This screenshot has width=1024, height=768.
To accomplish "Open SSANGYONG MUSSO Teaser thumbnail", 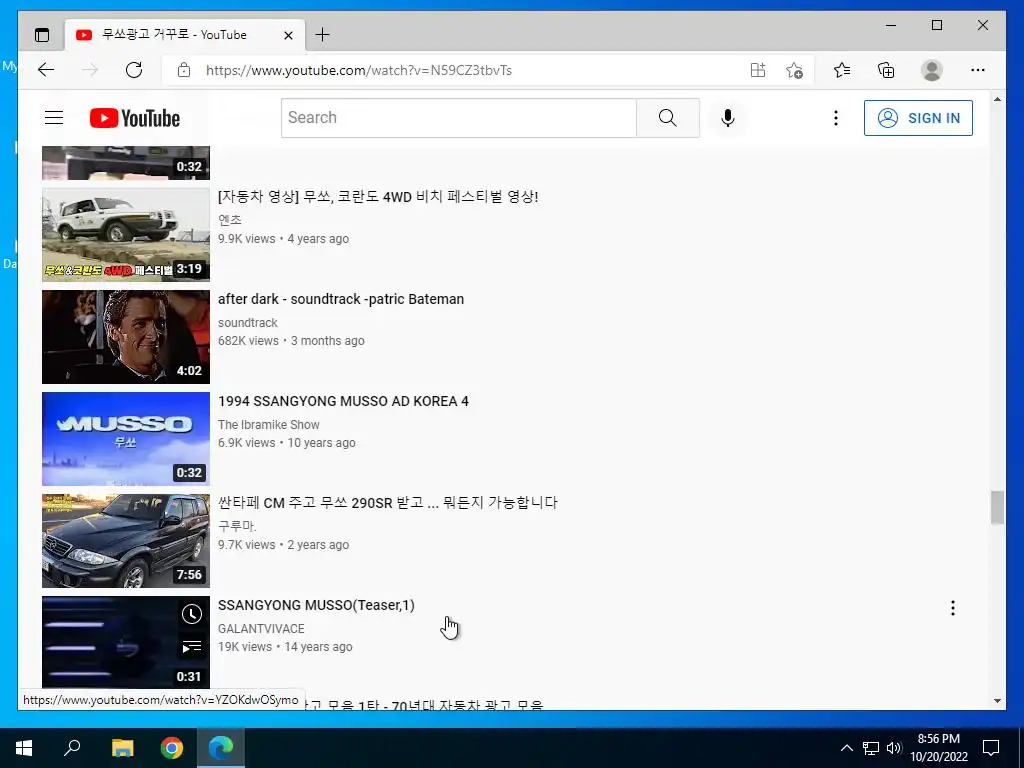I will (x=126, y=643).
